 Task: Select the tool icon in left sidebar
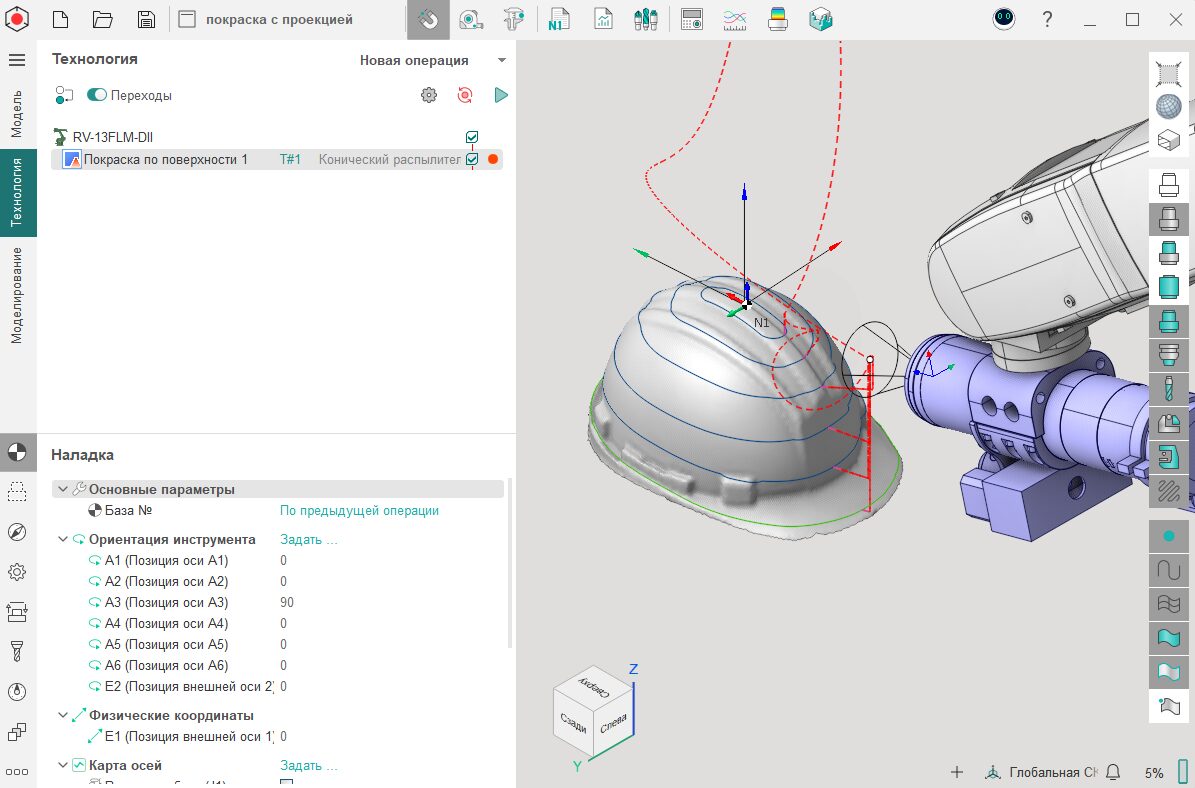(17, 652)
